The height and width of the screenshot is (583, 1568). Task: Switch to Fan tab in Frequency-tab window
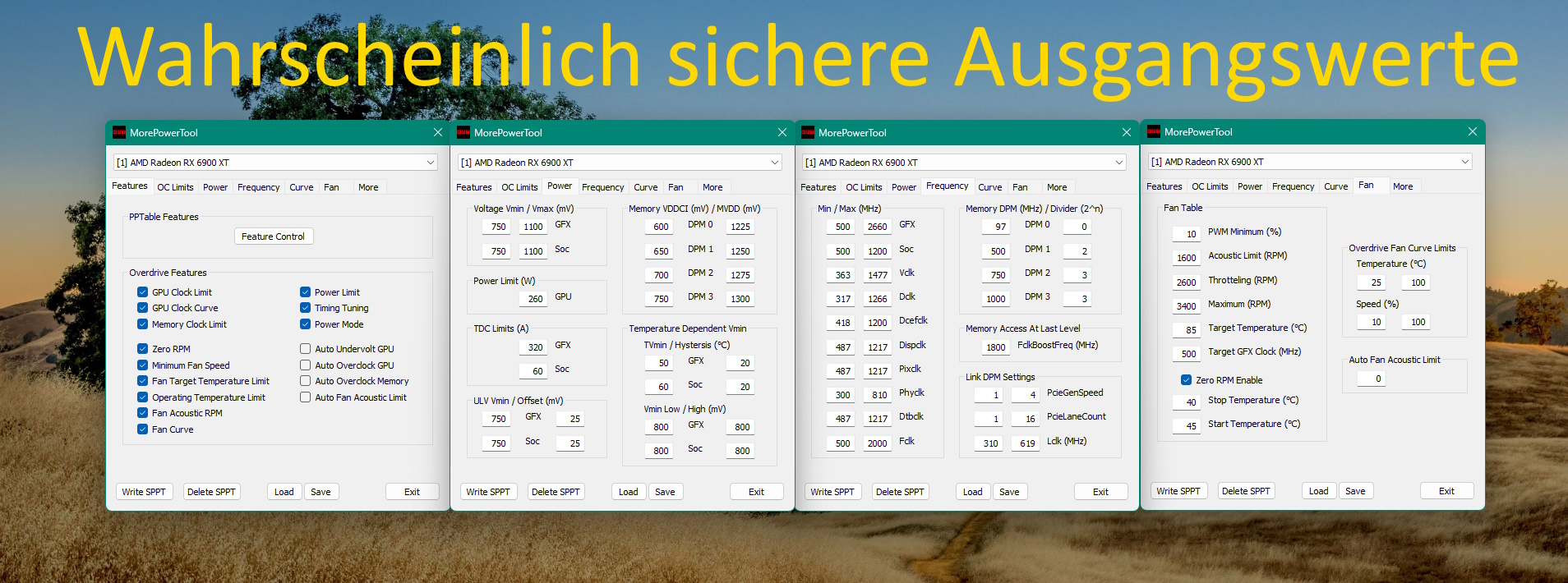click(x=1021, y=187)
